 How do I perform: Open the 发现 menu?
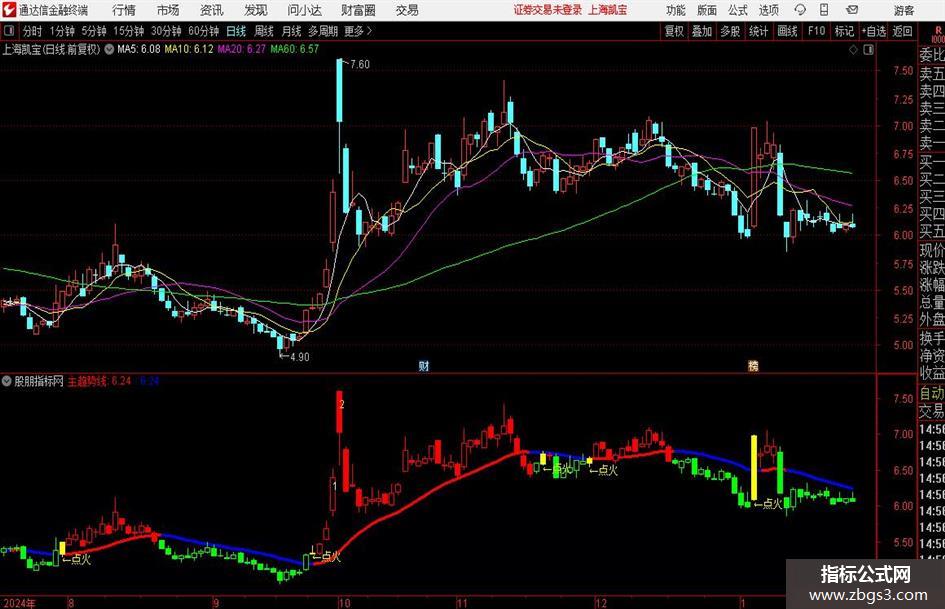click(x=256, y=10)
